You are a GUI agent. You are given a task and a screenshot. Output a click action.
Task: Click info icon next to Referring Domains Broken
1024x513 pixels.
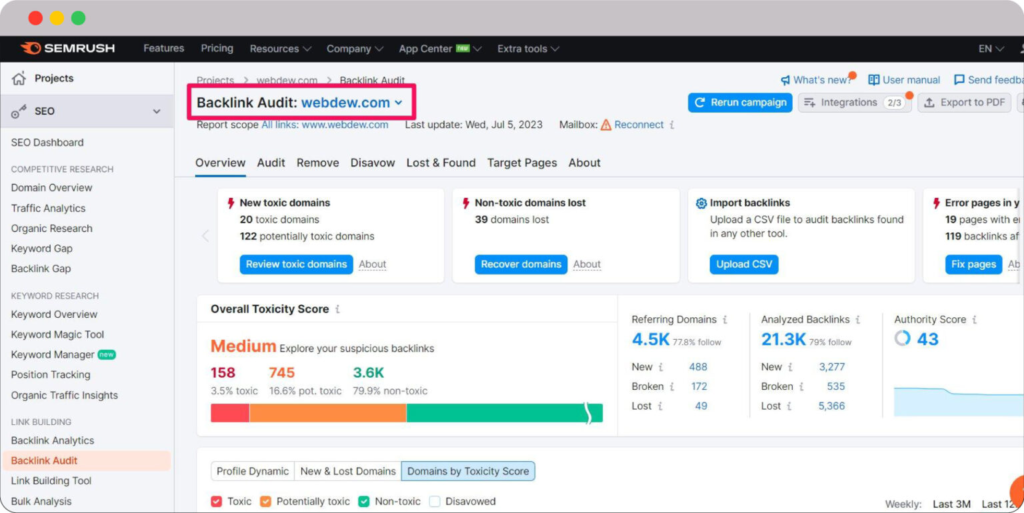[x=671, y=387]
